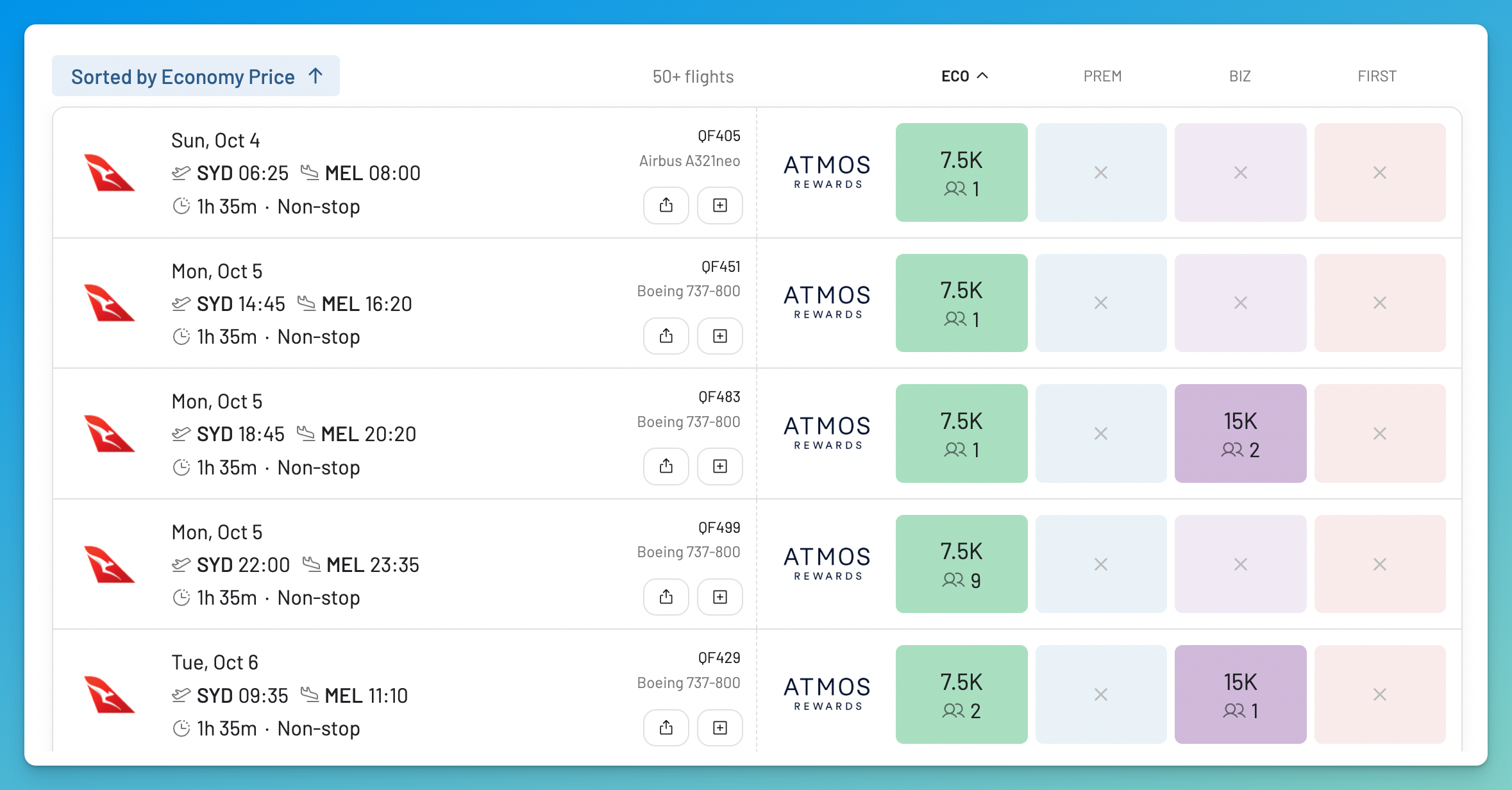Click Qantas logo on QF429 row
Viewport: 1512px width, 790px height.
(109, 694)
